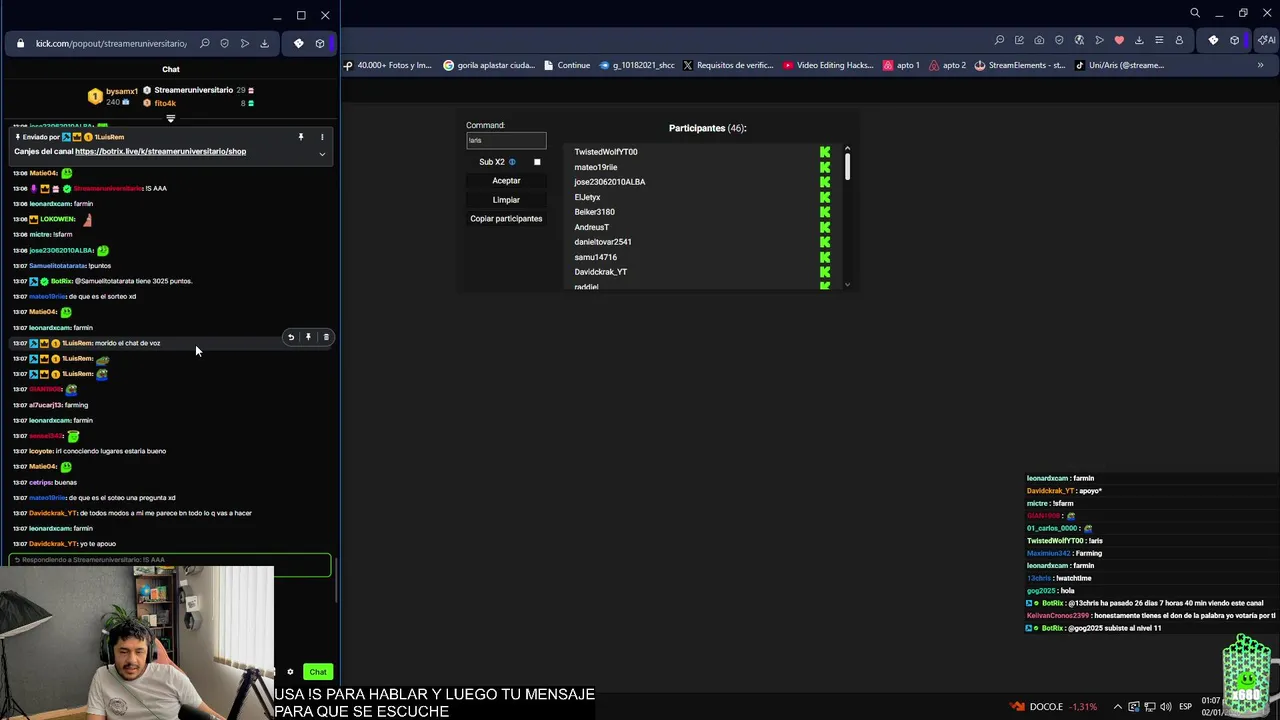Image resolution: width=1280 pixels, height=720 pixels.
Task: Open the botrix.live shop link
Action: (160, 152)
